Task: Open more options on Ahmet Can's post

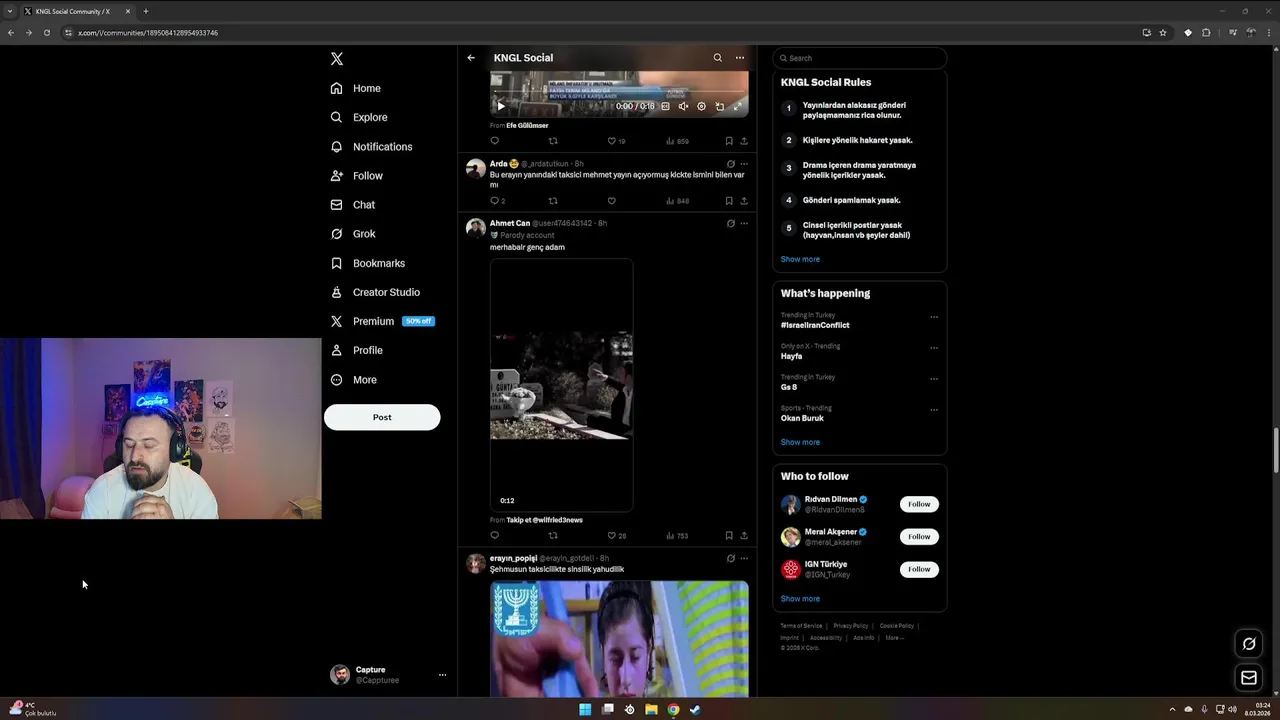Action: click(743, 223)
